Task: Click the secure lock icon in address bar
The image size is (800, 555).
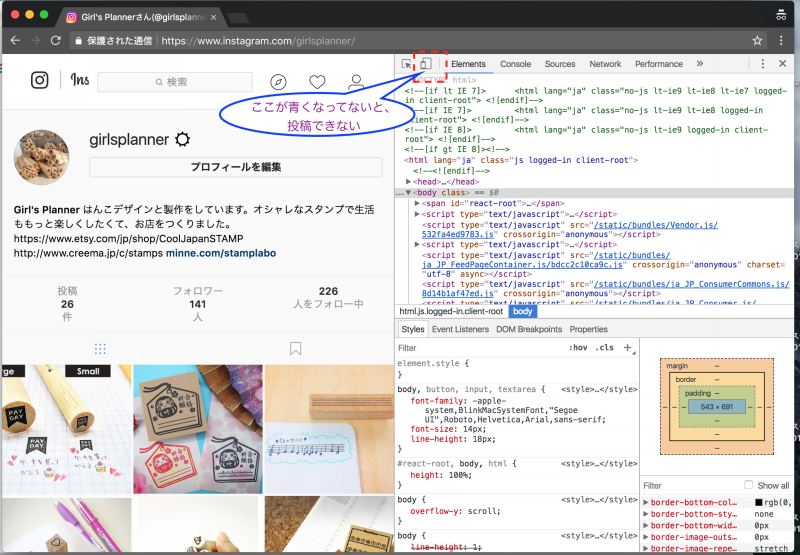Action: tap(79, 41)
